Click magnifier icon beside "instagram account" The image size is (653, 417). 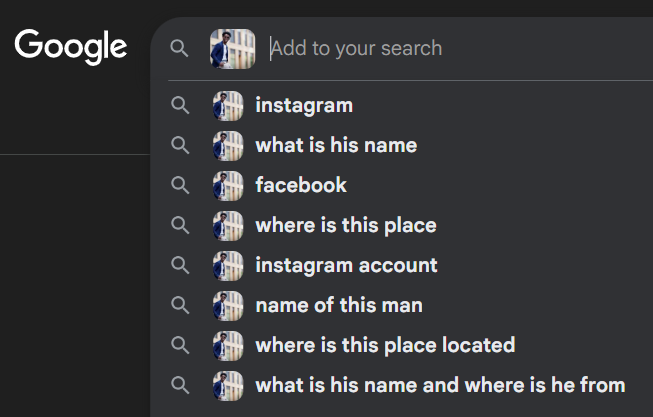pos(180,265)
